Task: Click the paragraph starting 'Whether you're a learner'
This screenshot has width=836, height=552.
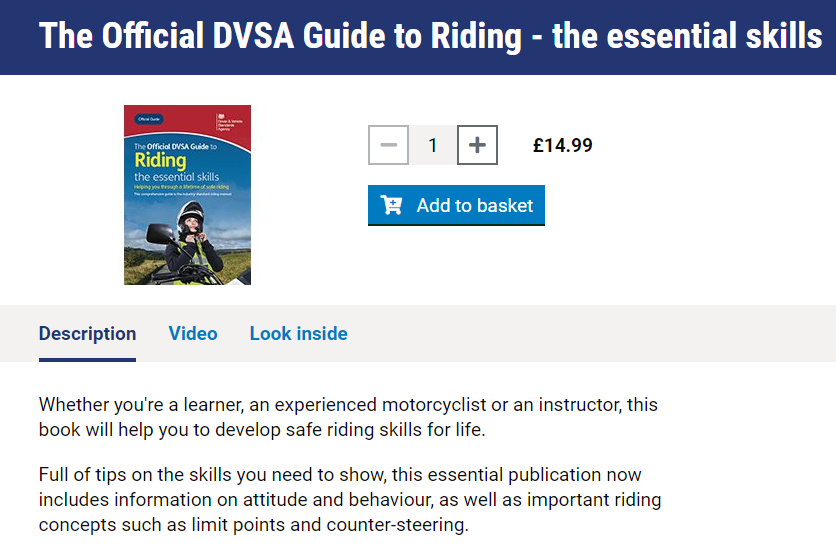Action: pyautogui.click(x=348, y=417)
